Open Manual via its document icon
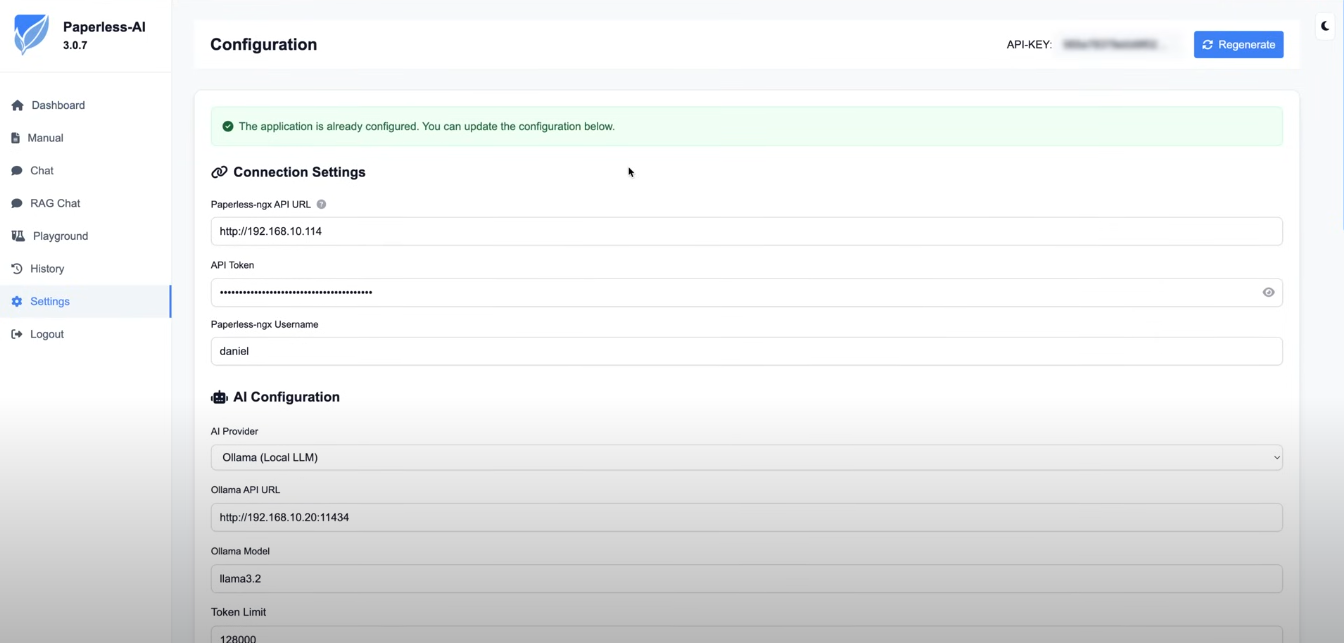1344x643 pixels. [16, 138]
